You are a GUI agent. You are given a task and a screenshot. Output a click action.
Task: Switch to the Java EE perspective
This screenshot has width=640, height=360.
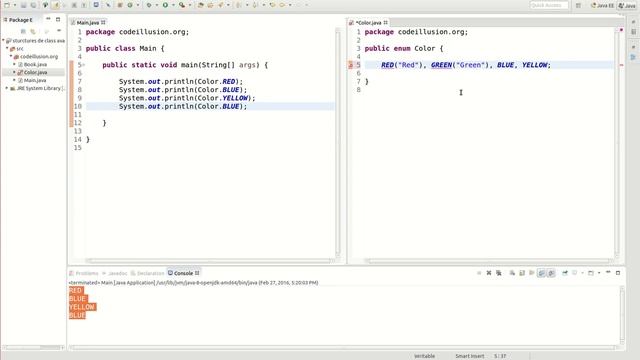coord(602,5)
